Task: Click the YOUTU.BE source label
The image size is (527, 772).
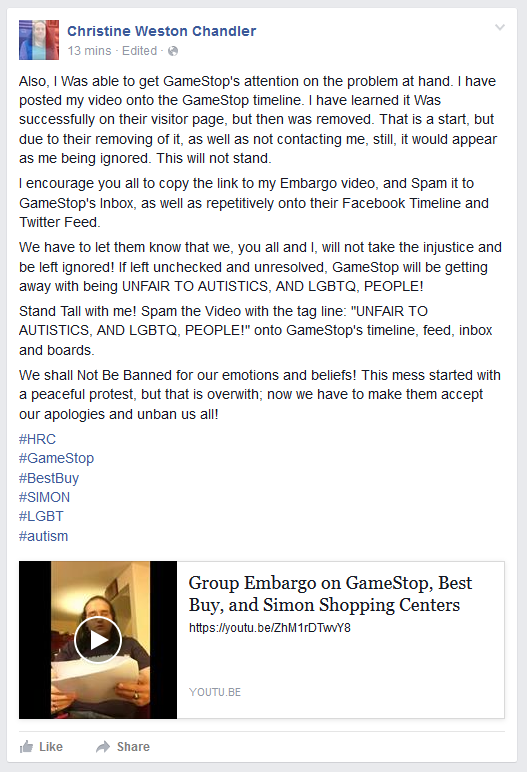Action: point(215,692)
